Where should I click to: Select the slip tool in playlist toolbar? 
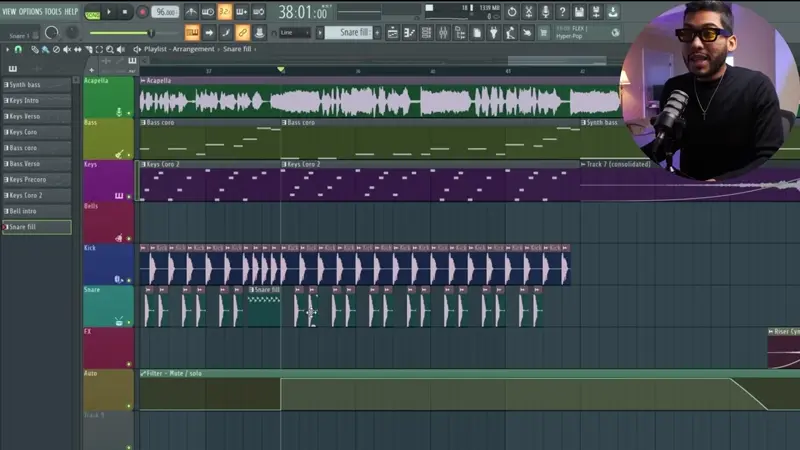(78, 49)
